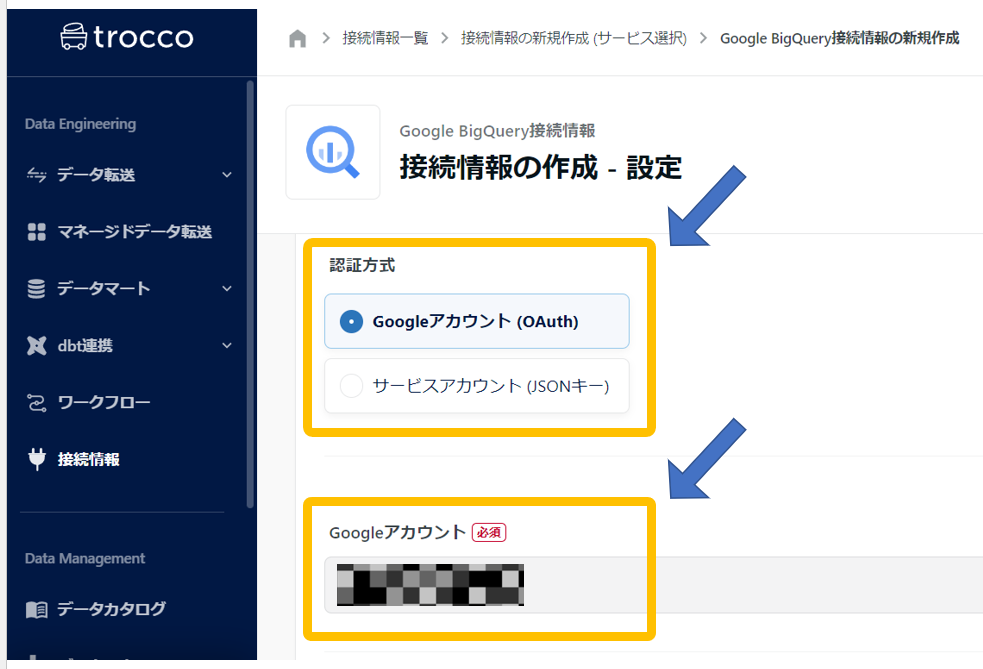Click the ワークフロー flow icon

[x=37, y=403]
